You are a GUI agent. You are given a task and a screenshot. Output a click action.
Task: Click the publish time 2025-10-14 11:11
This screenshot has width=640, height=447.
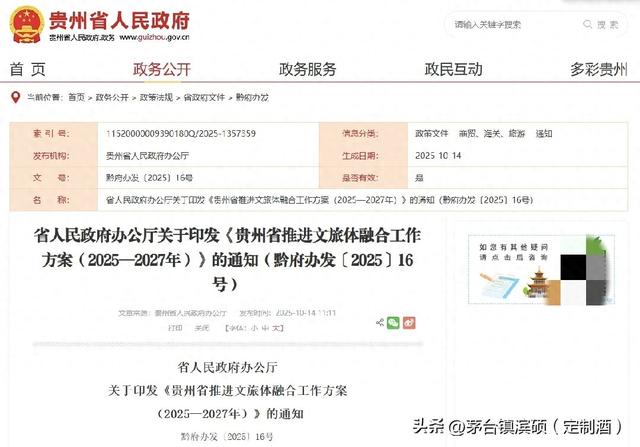[306, 313]
